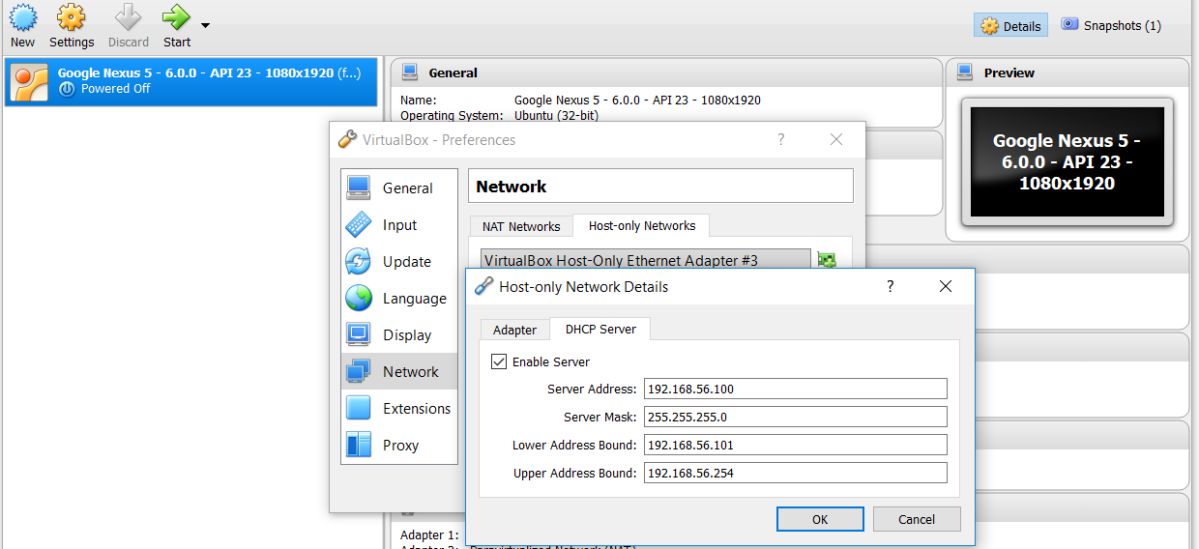
Task: Close the VirtualBox Preferences window
Action: (836, 139)
